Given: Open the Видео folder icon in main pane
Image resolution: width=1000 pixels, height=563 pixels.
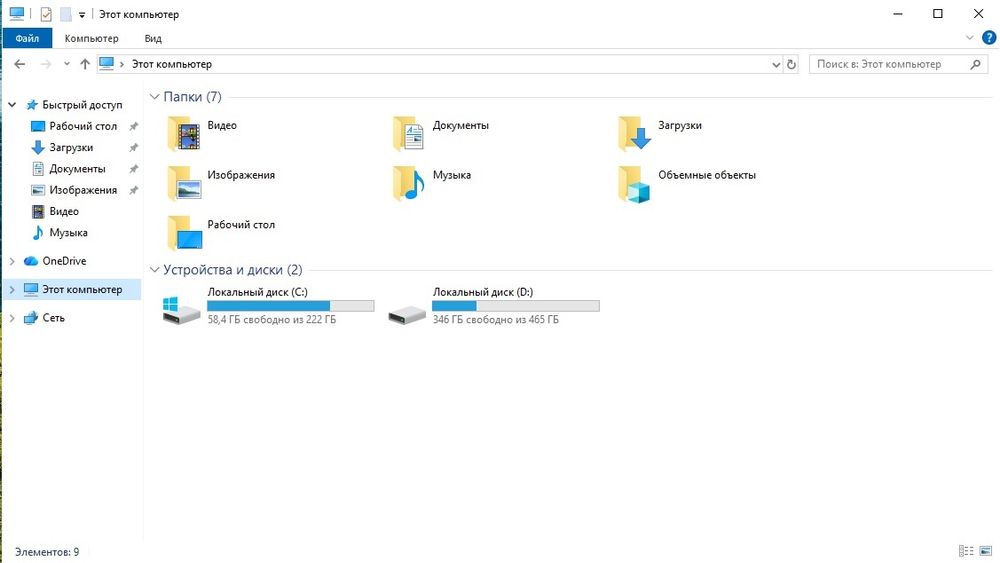Looking at the screenshot, I should coord(184,133).
